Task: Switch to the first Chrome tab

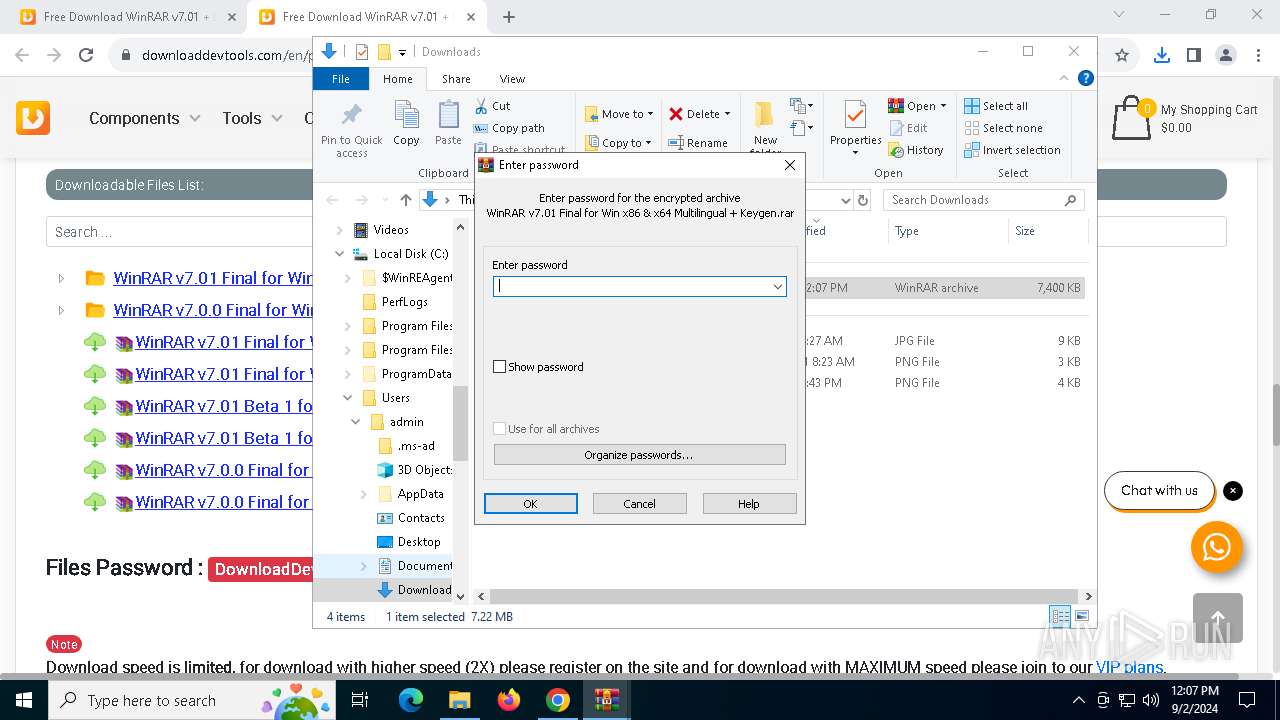Action: coord(128,17)
